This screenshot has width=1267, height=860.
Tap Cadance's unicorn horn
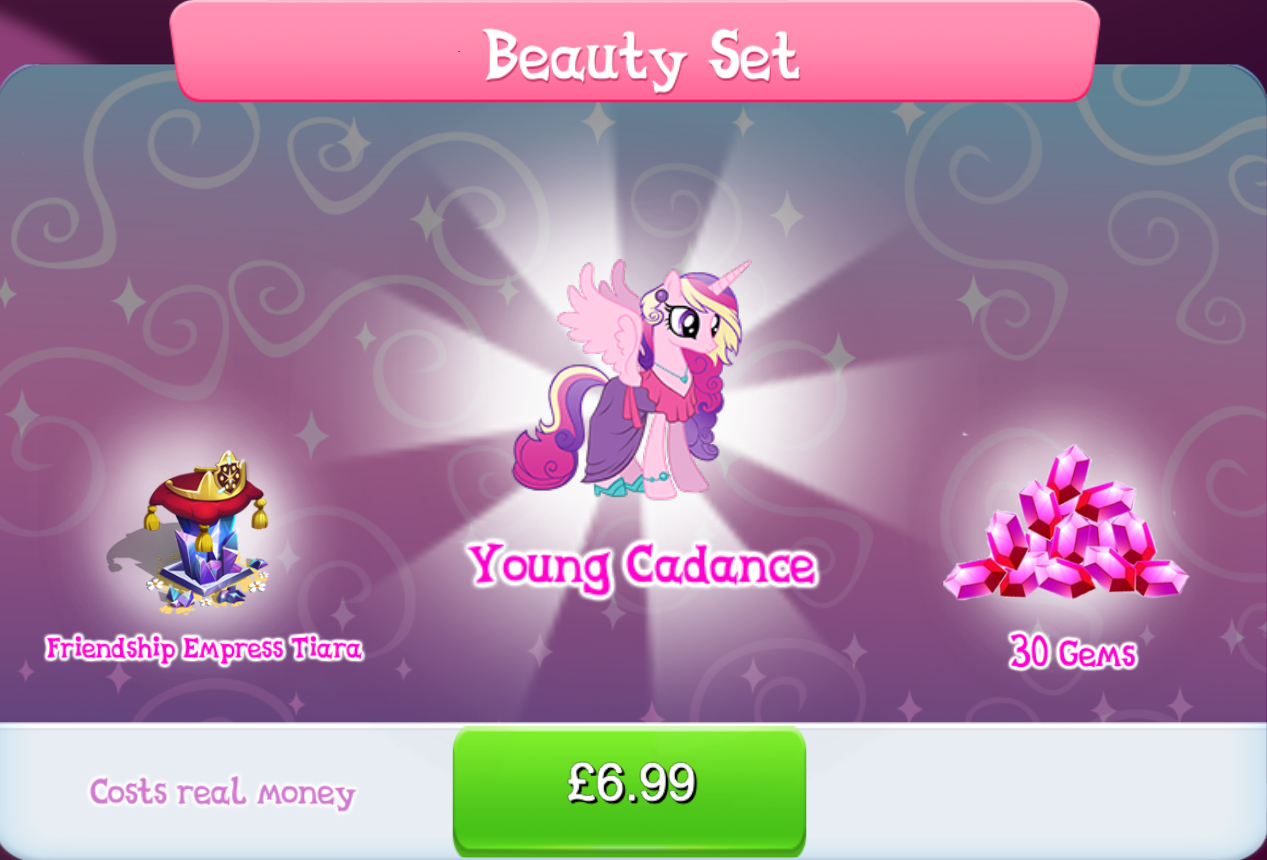pyautogui.click(x=728, y=277)
